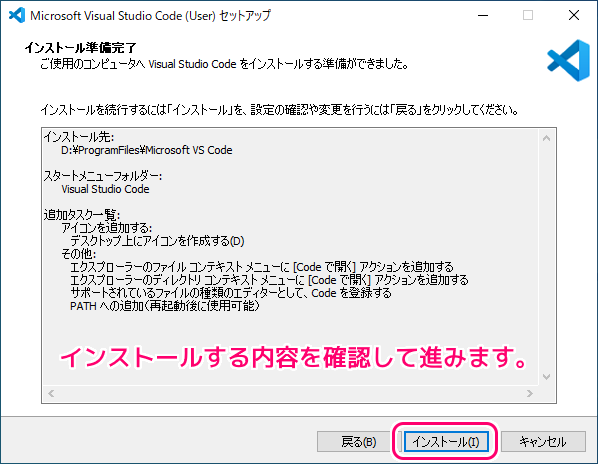Click the インストール準備完了 heading
This screenshot has height=464, width=598.
pos(80,48)
